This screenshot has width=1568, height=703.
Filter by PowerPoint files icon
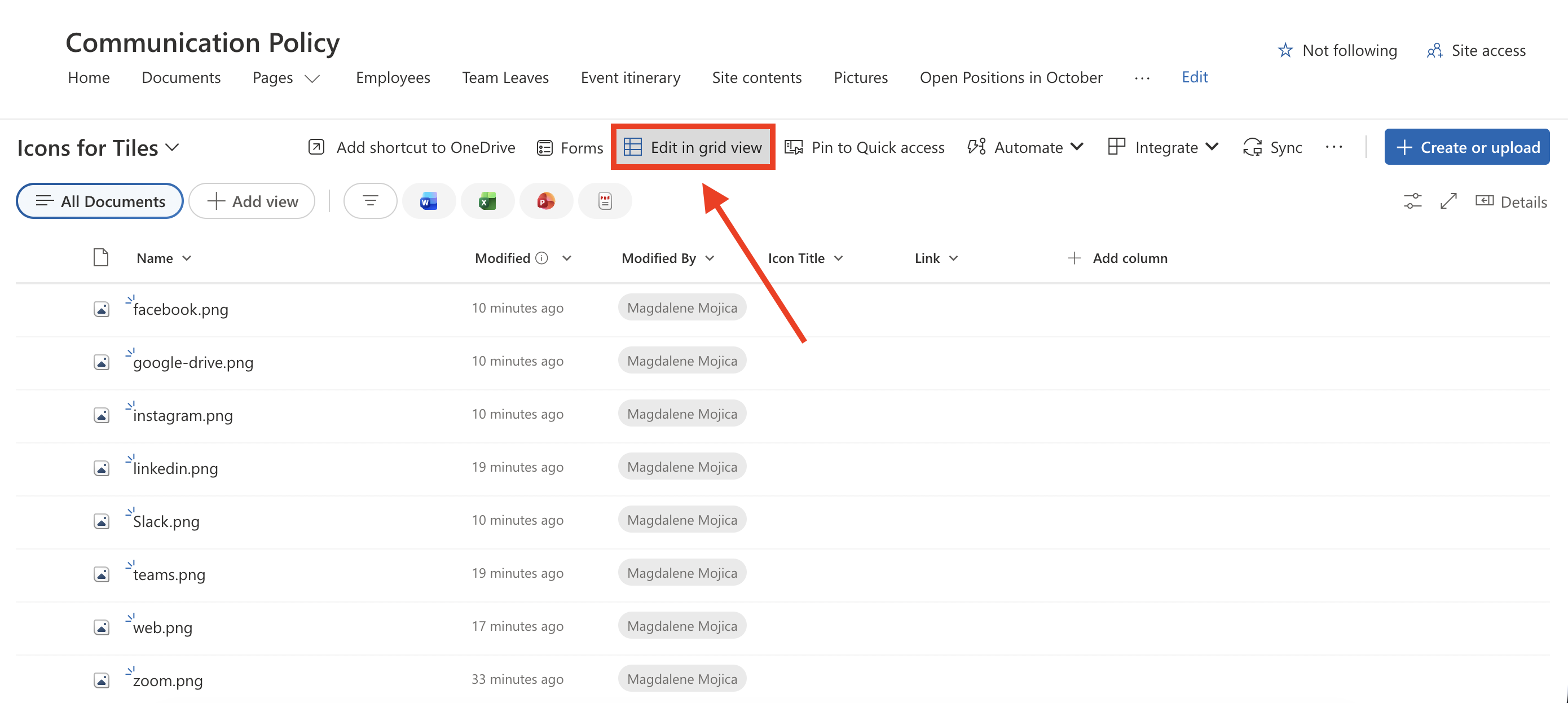click(x=545, y=201)
